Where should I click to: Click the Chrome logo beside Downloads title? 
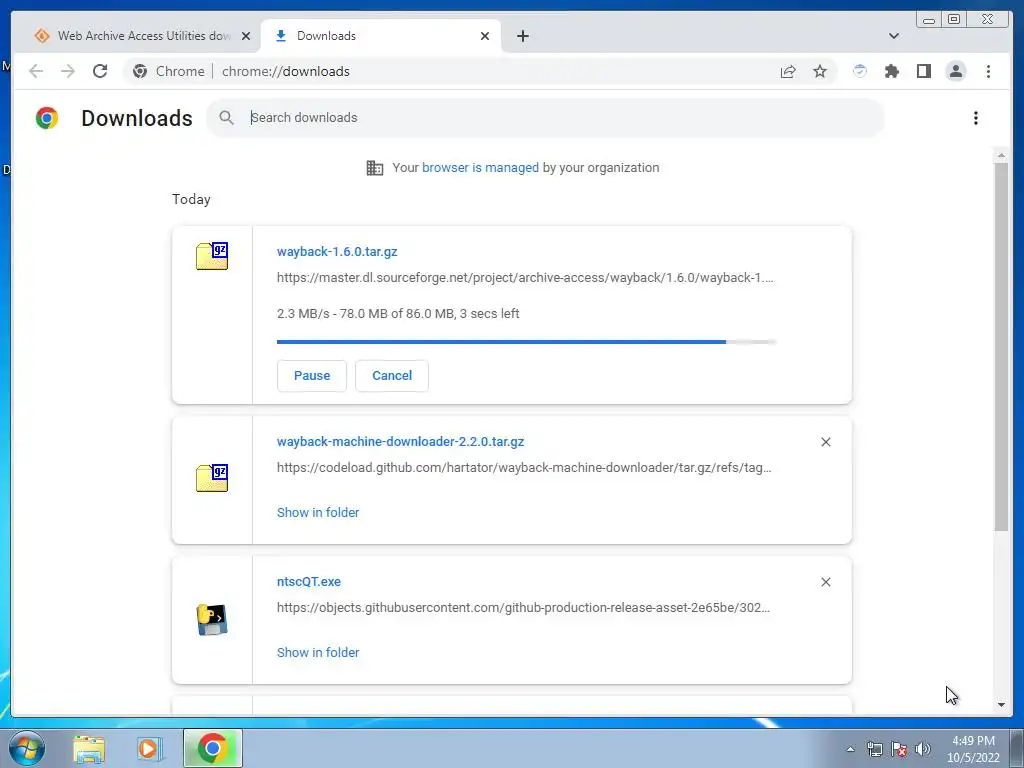click(x=47, y=118)
